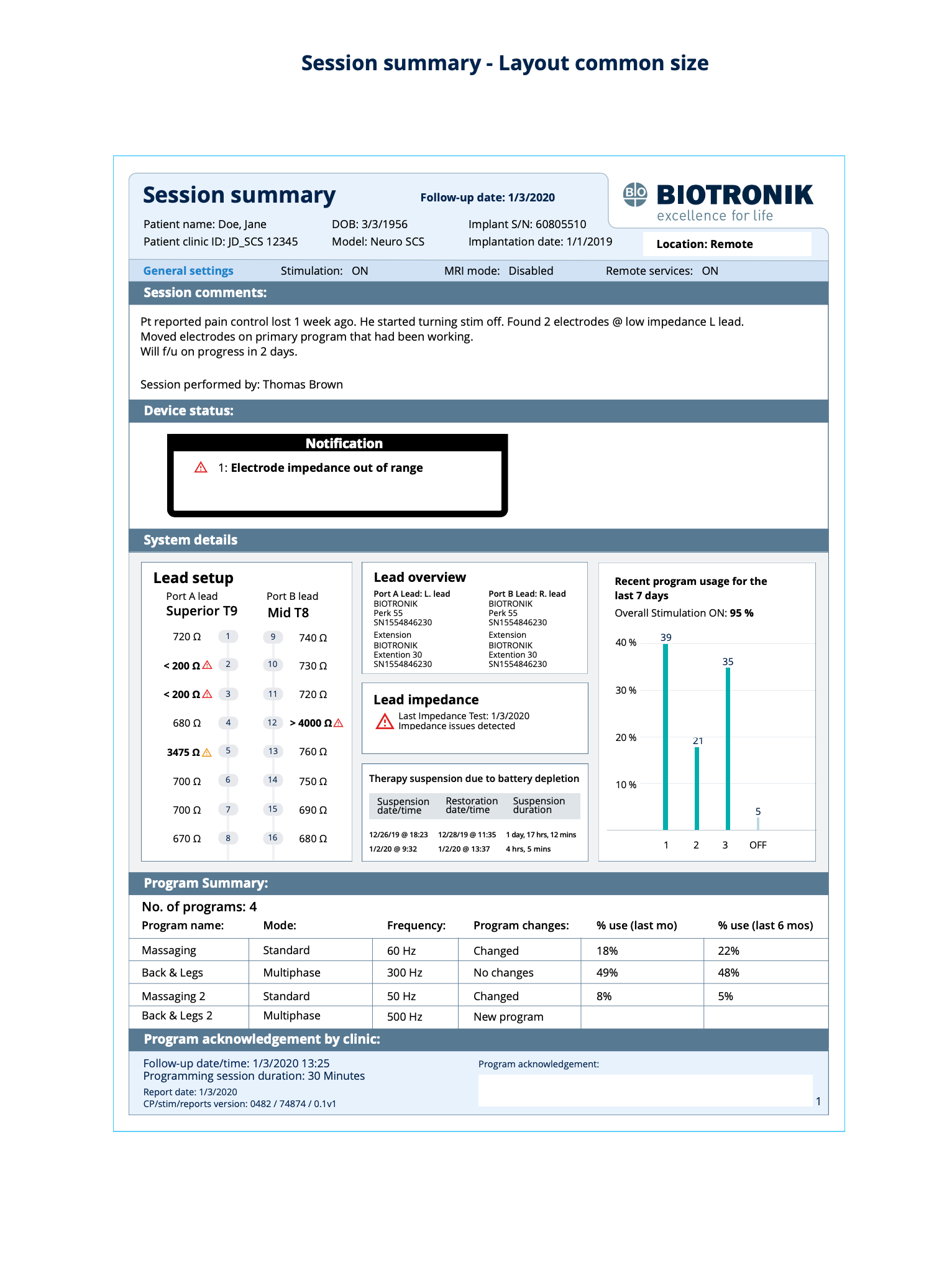
Task: Click 'Last Impedance Test: 1/3/2020' text
Action: click(x=464, y=715)
